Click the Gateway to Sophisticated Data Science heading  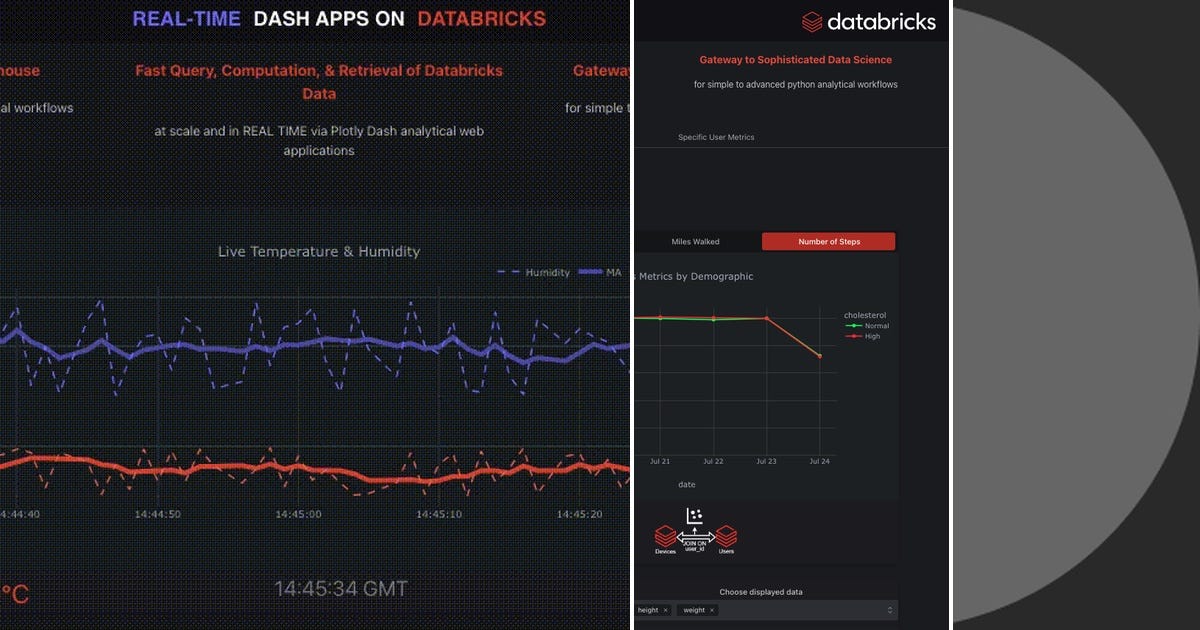[x=795, y=60]
